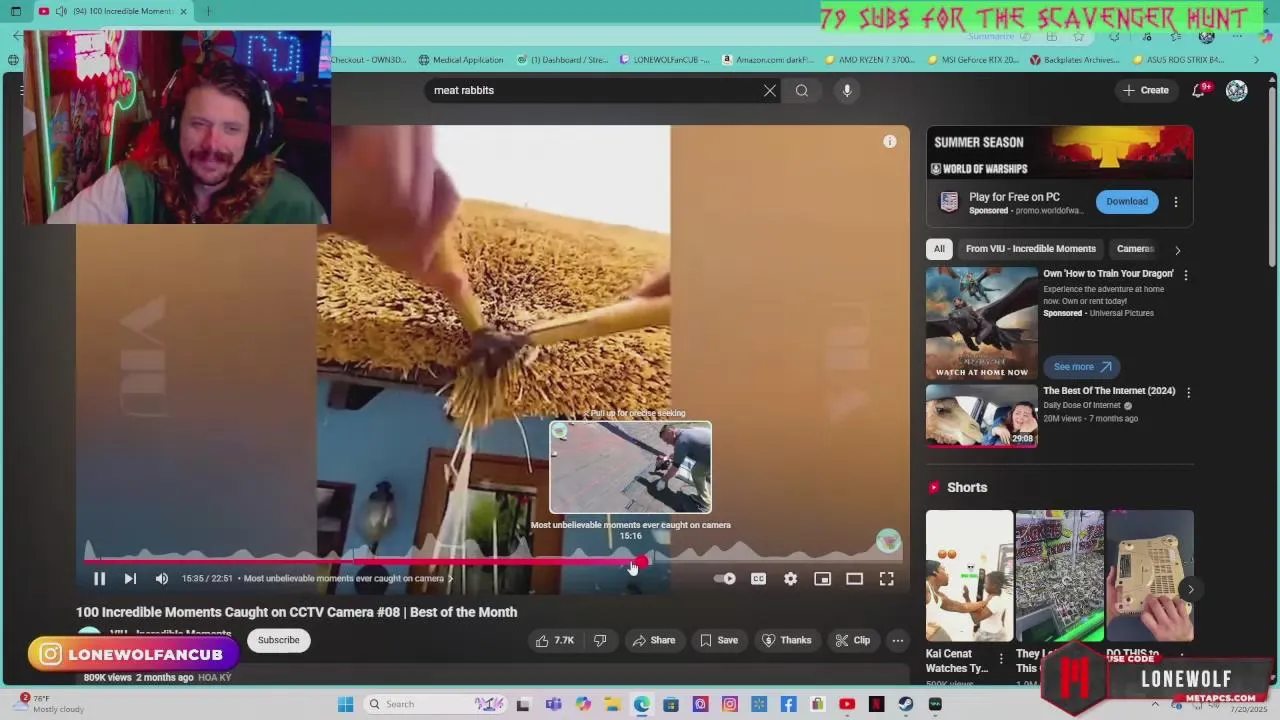Viewport: 1280px width, 720px height.
Task: Close the current browser tab
Action: [x=183, y=11]
